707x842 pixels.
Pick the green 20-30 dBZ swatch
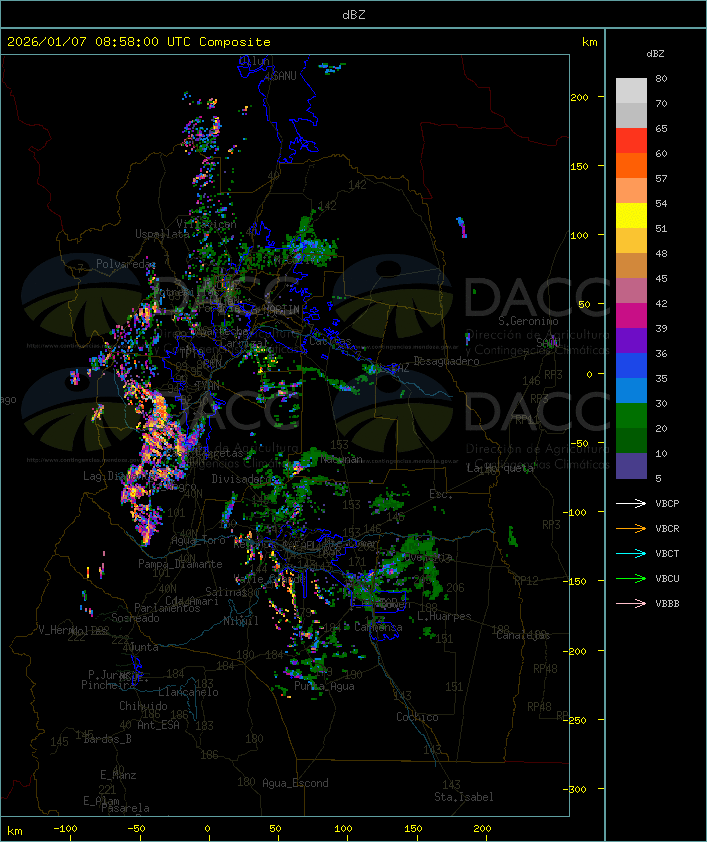click(x=631, y=416)
